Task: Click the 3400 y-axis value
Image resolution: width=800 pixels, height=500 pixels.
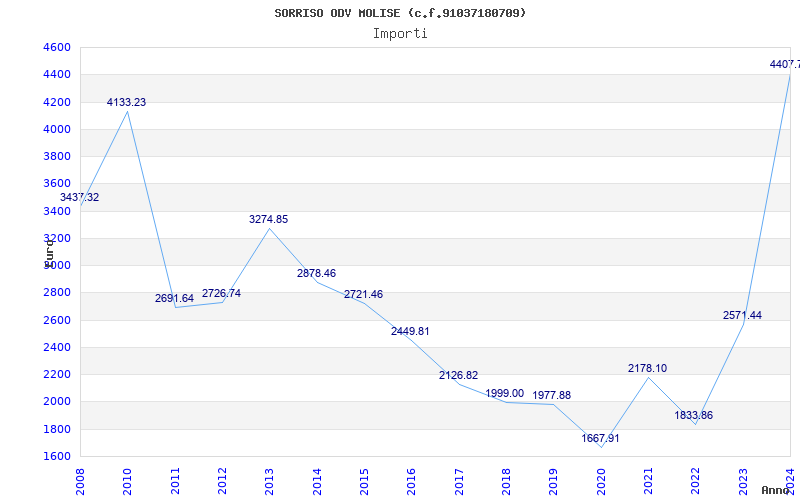Action: 57,211
